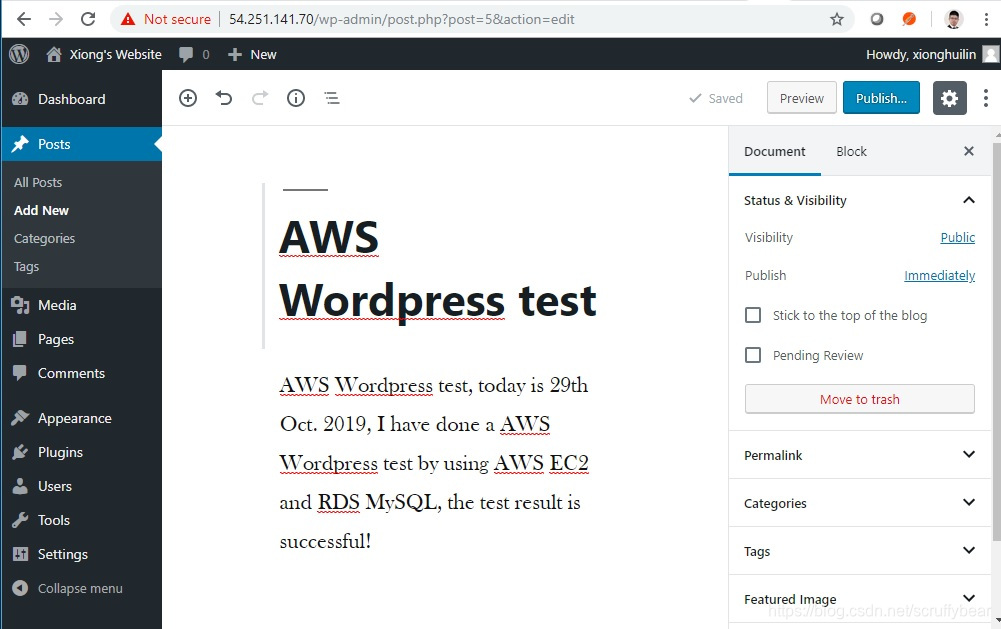Click the Not secure warning icon
Viewport: 1001px width, 629px height.
click(x=128, y=19)
